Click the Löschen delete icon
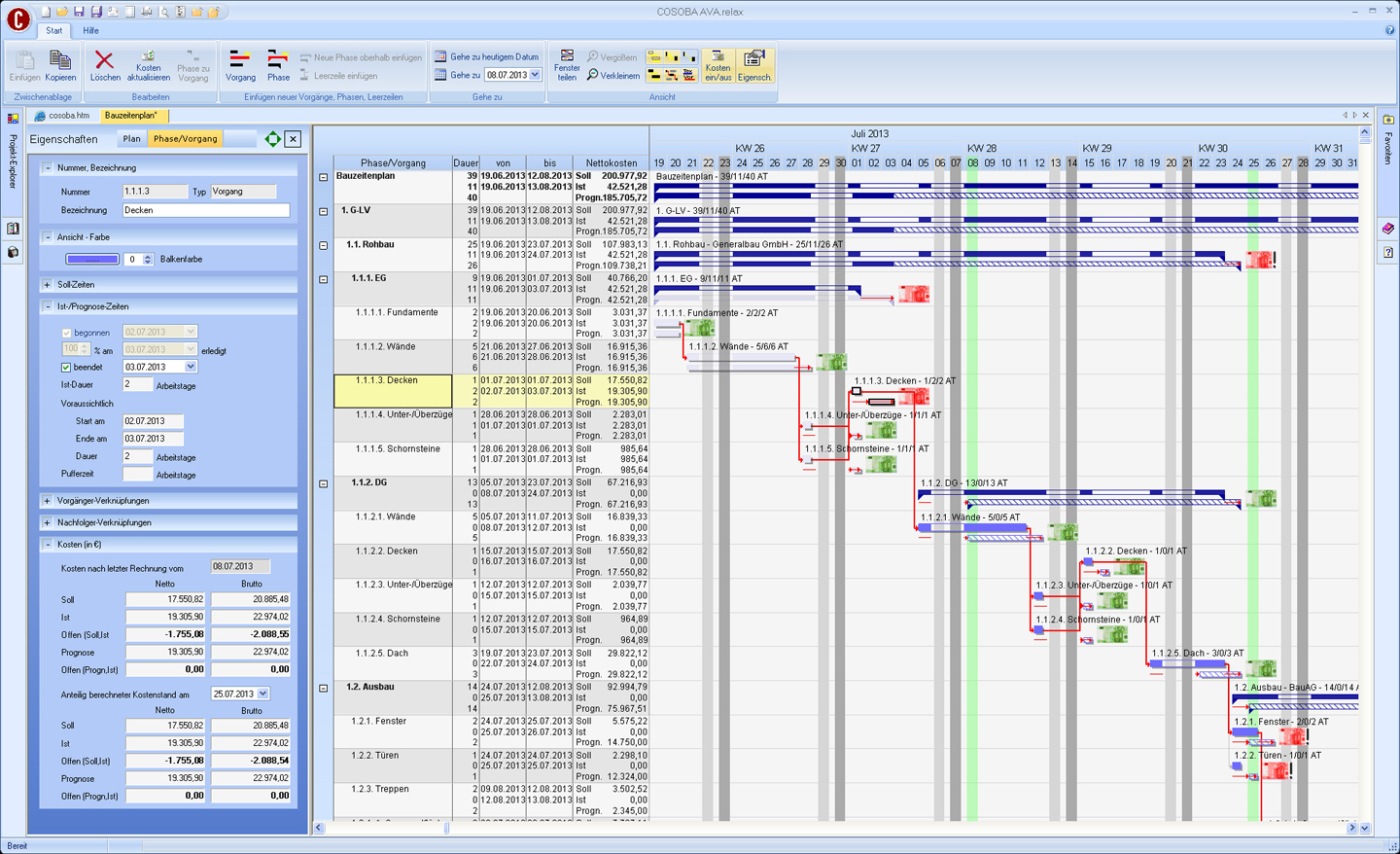The height and width of the screenshot is (854, 1400). 105,62
